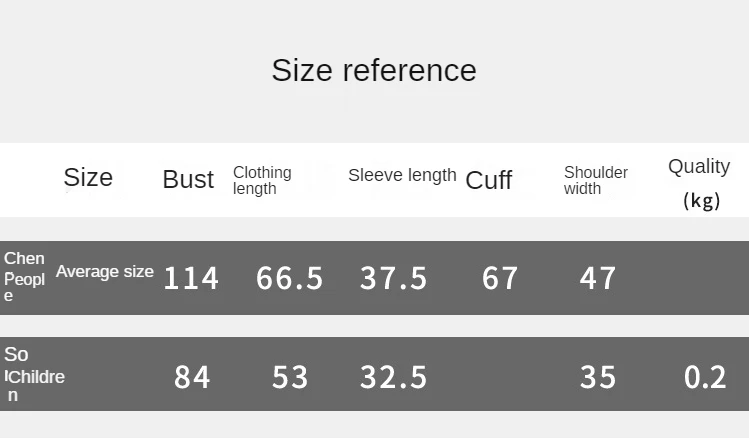The width and height of the screenshot is (749, 439).
Task: Click the Bust column header
Action: 188,179
